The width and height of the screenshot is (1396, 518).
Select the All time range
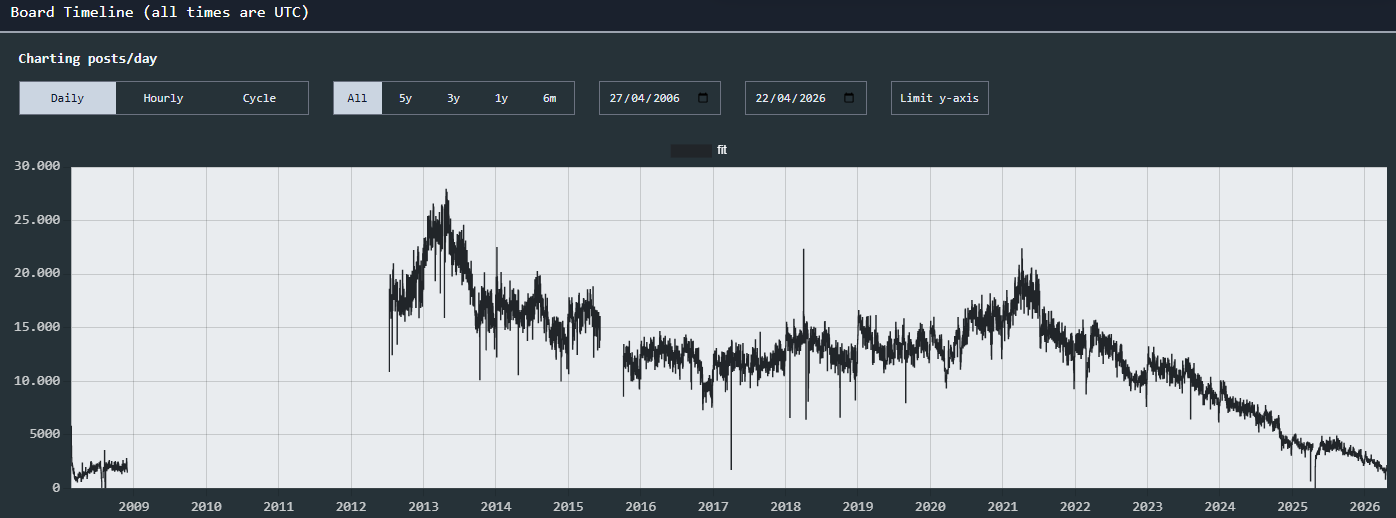357,98
